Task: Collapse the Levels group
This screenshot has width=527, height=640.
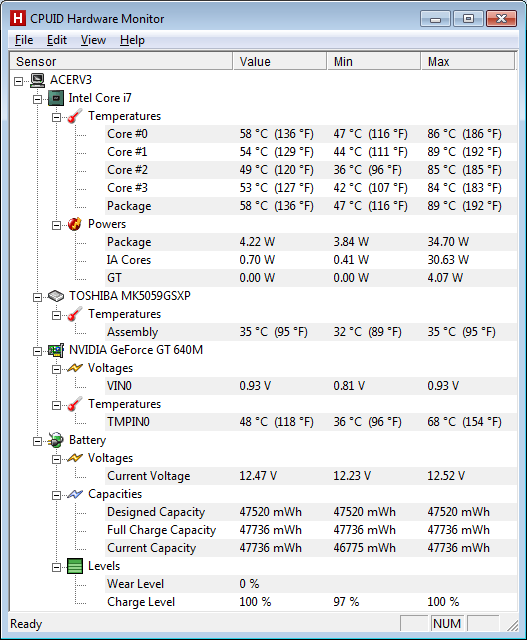Action: [56, 567]
